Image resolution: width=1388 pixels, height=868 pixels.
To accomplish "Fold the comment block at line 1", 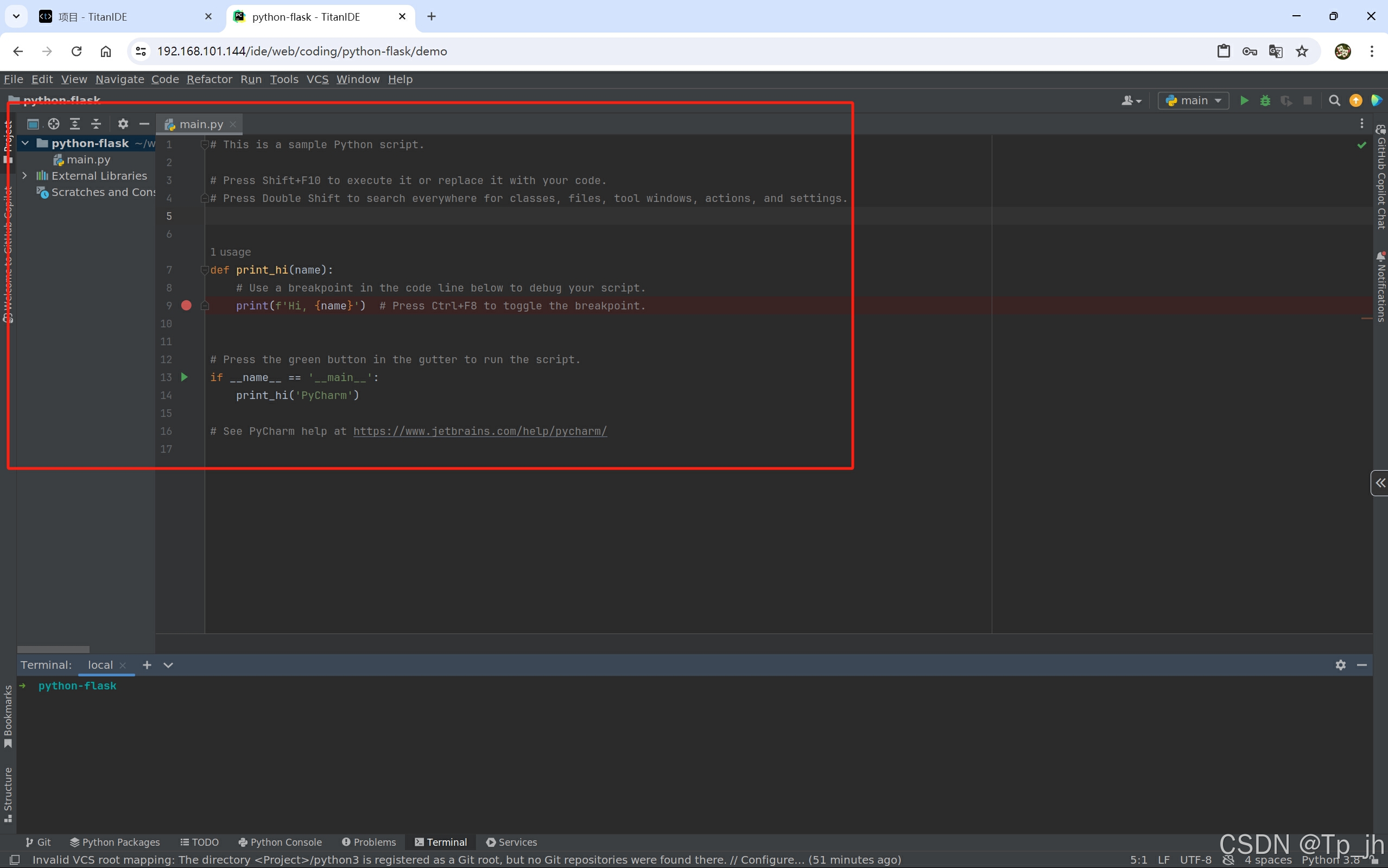I will 204,144.
